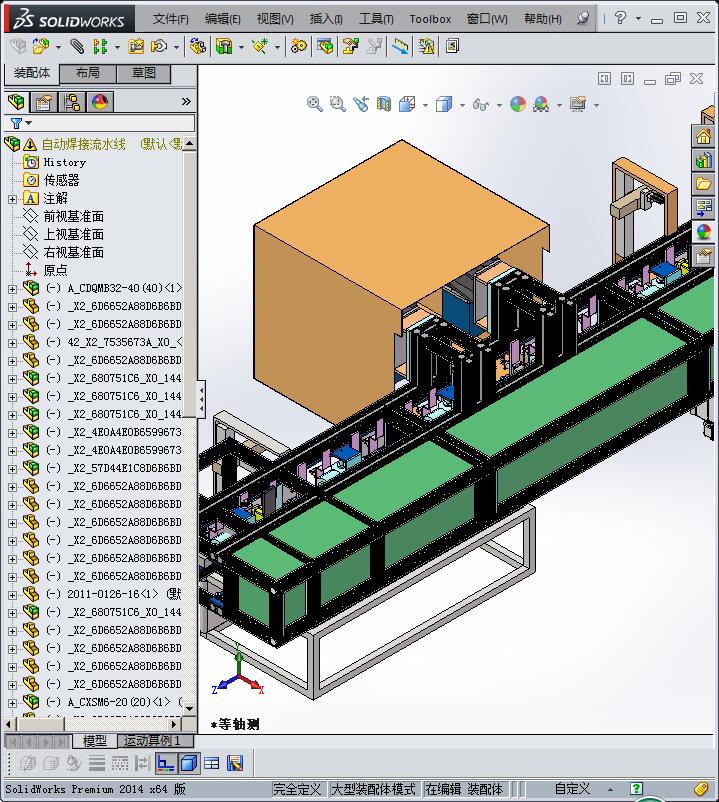Click the Apply Scene icon

[541, 104]
